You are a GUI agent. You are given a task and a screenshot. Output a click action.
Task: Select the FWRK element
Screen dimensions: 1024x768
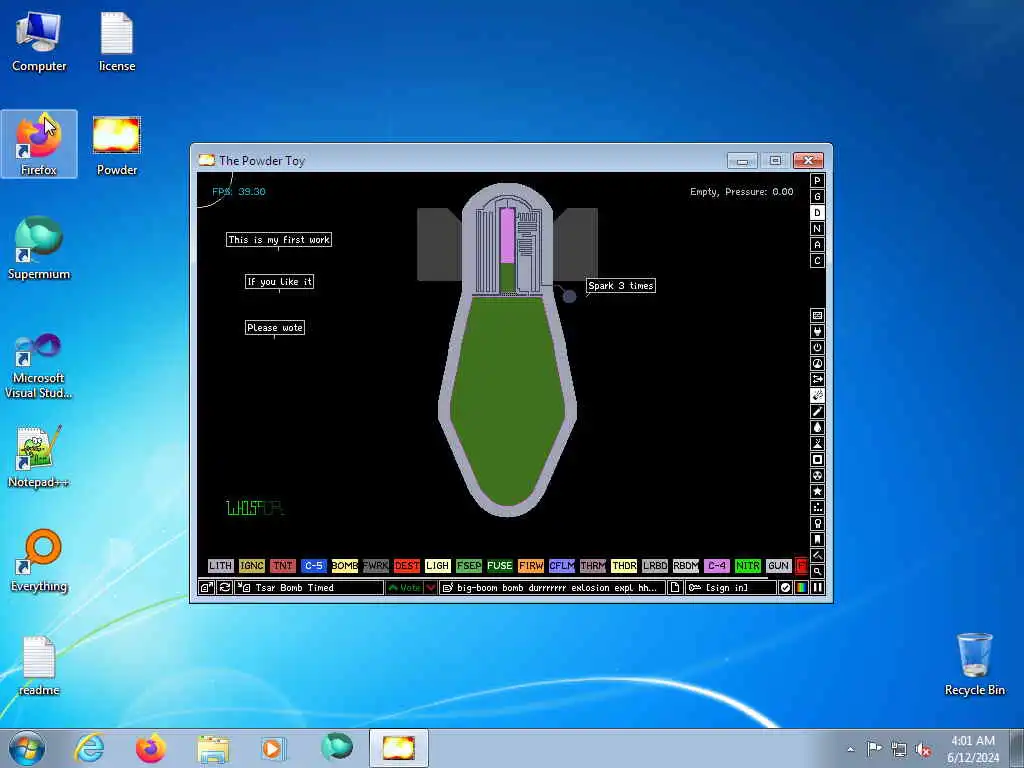tap(376, 566)
